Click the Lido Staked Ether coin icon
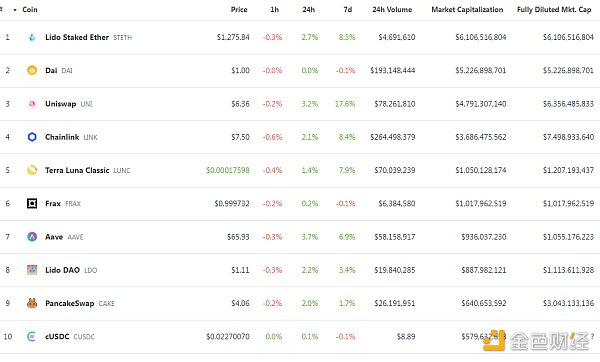Image resolution: width=600 pixels, height=362 pixels. point(32,37)
